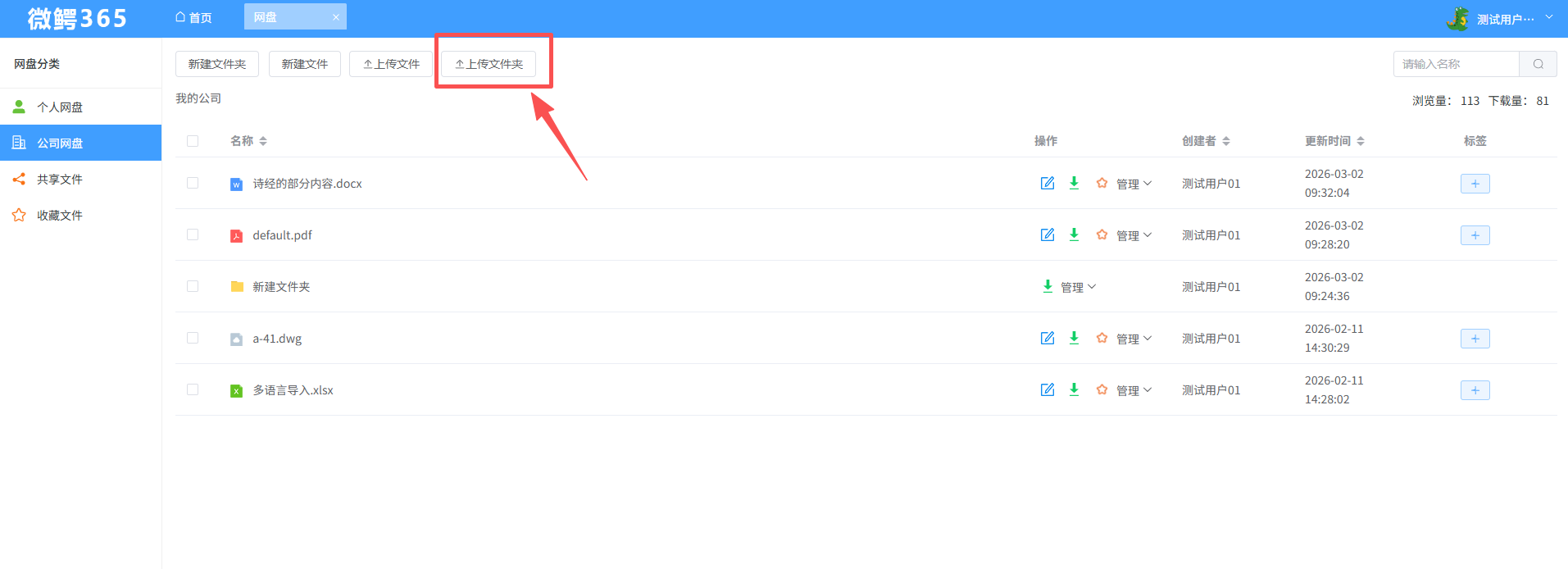
Task: Tick the a-41.dwg checkbox
Action: pos(193,338)
